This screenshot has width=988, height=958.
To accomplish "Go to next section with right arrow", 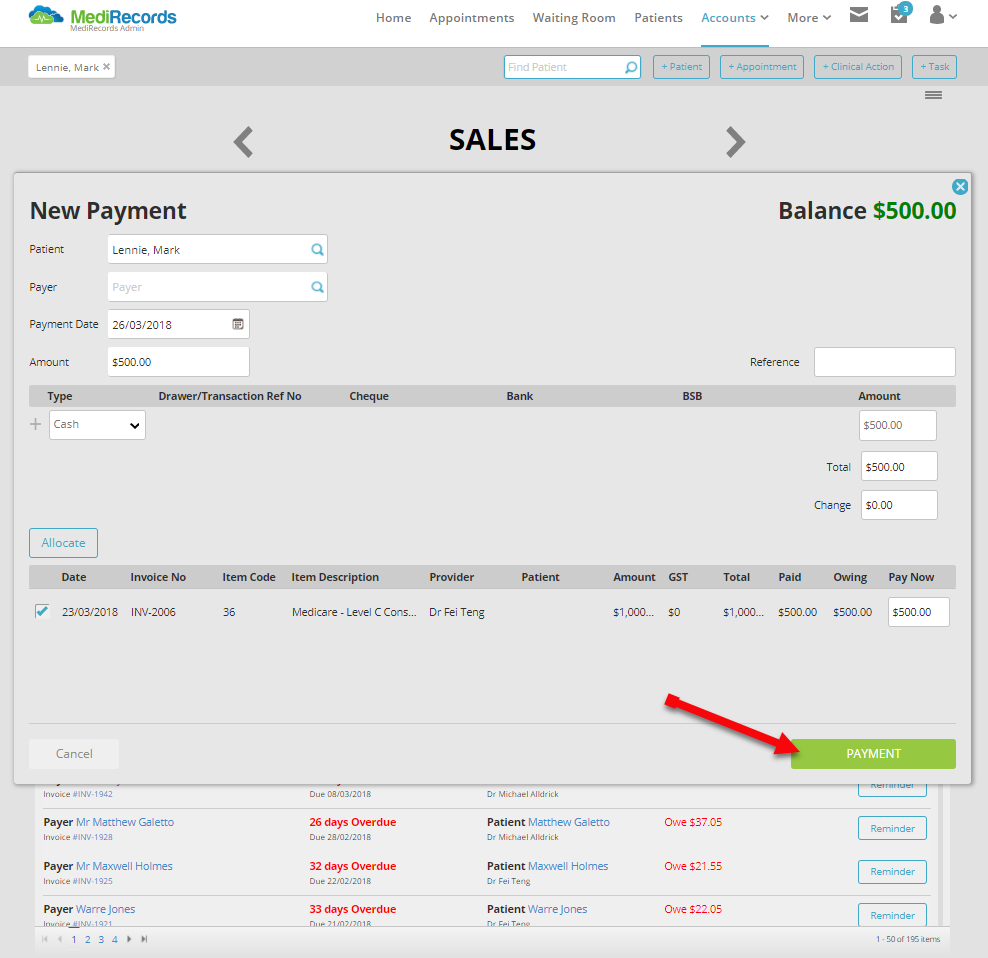I will 735,142.
